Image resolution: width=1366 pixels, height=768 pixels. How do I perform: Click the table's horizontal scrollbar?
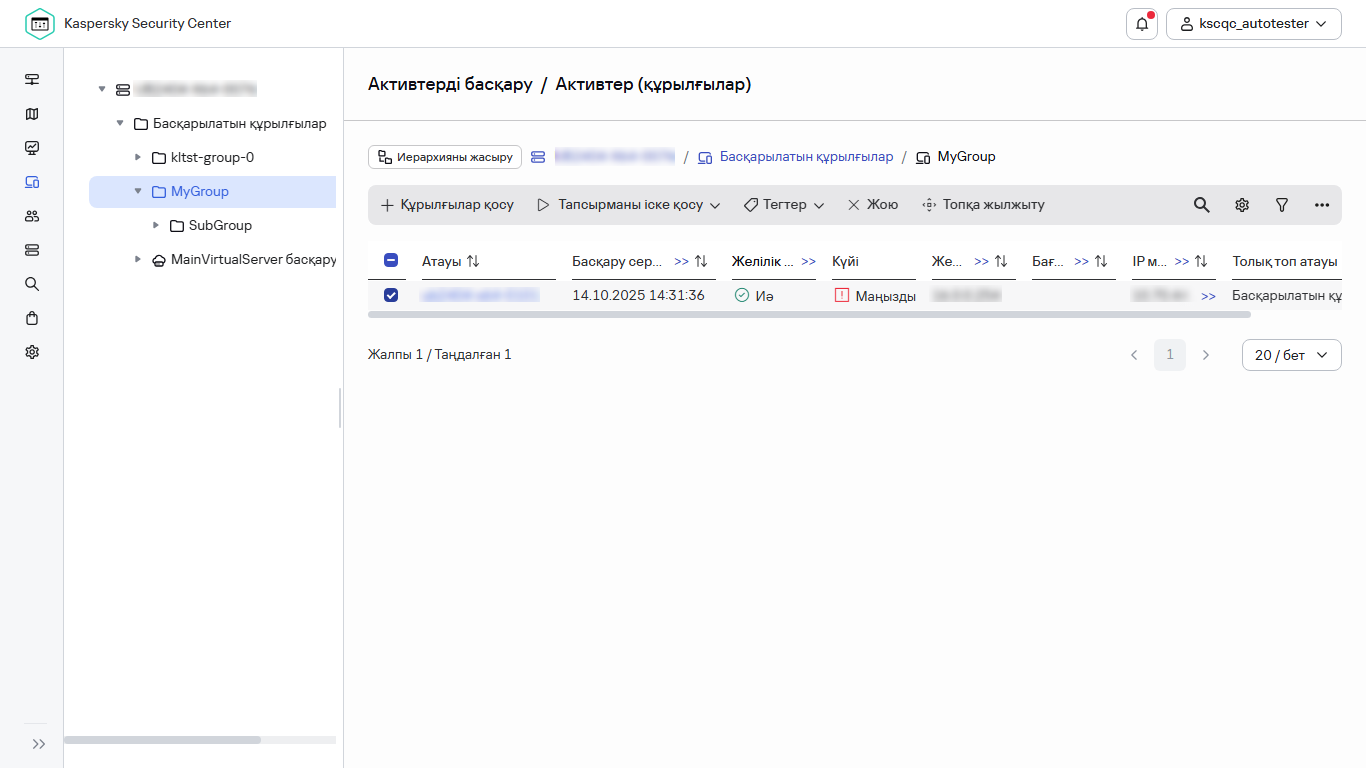pos(808,314)
